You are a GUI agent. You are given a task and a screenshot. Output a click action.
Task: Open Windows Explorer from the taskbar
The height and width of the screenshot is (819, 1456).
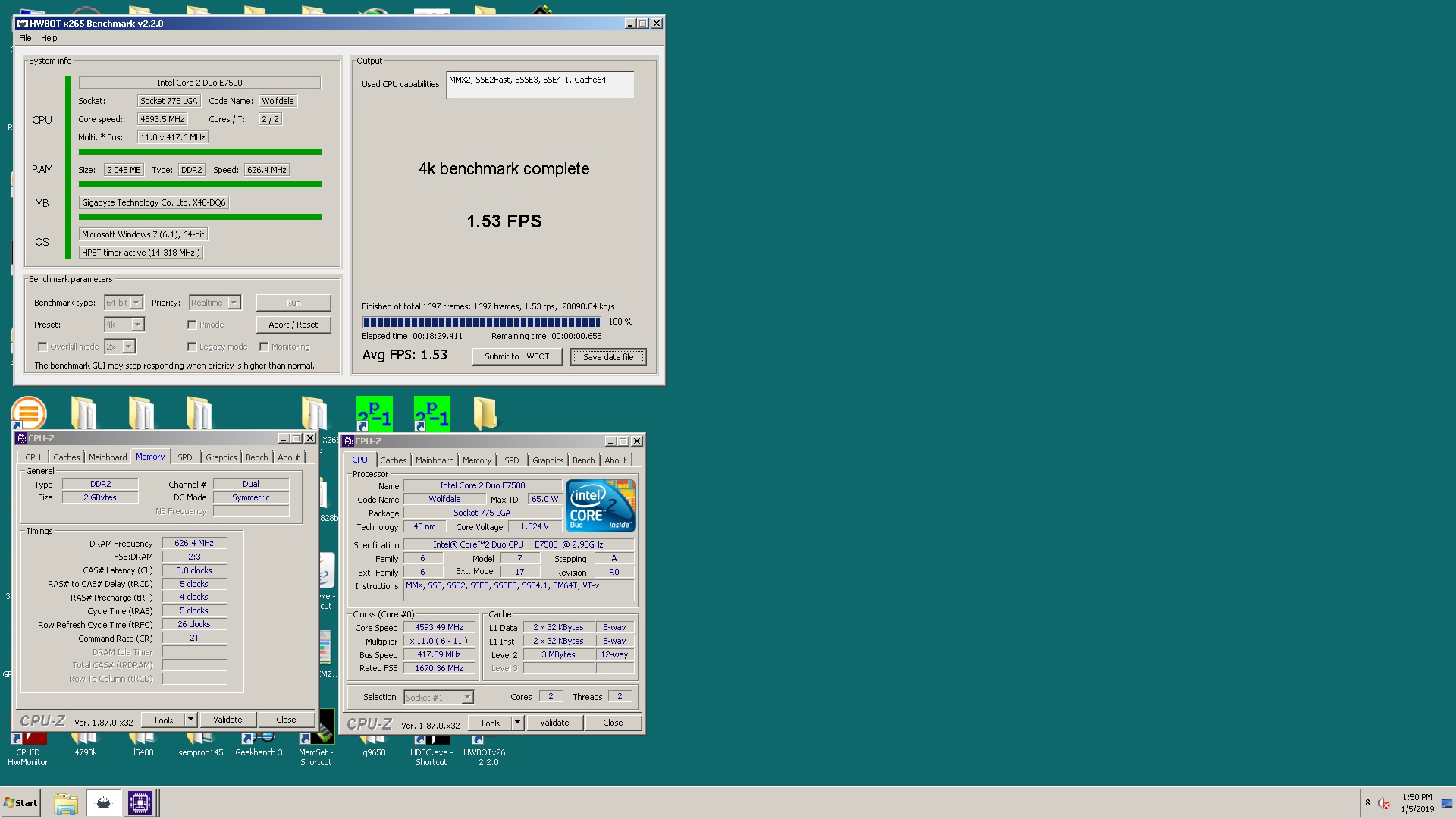66,803
